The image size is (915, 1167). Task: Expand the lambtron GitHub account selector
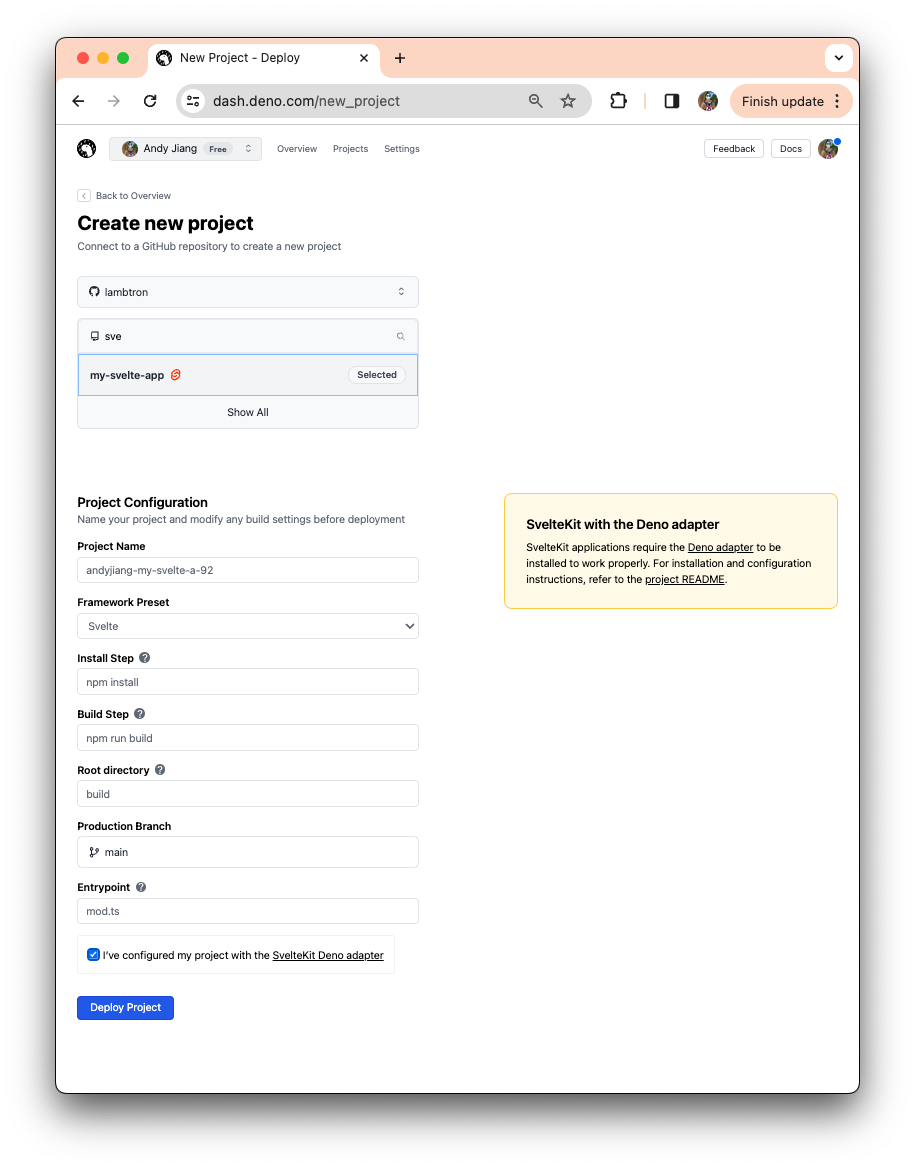coord(248,292)
